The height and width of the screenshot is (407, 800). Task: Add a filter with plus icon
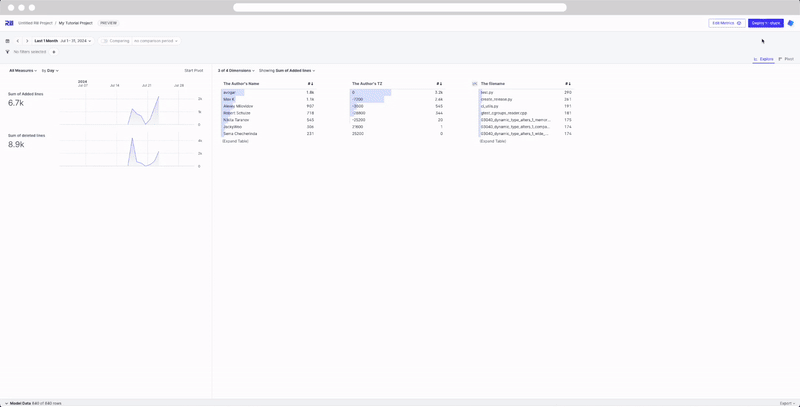coord(54,52)
